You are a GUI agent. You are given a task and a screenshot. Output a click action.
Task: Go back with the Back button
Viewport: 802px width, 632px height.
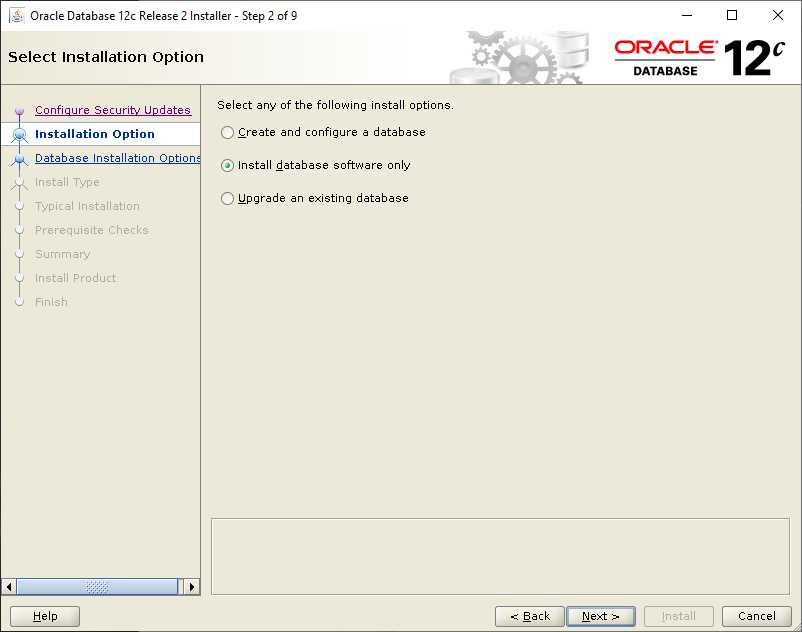(530, 616)
